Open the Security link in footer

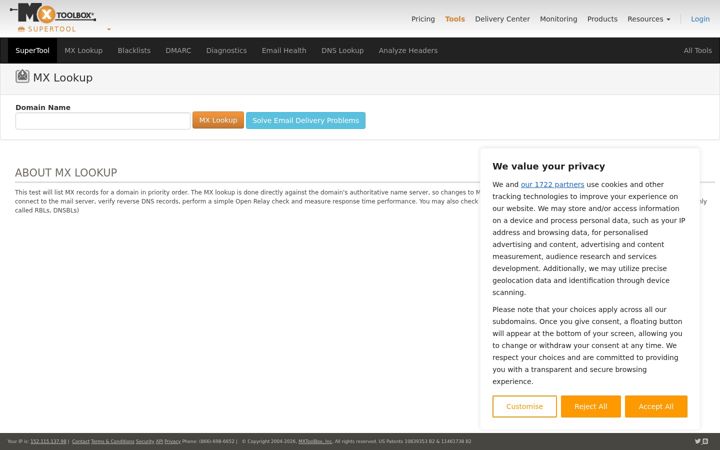(x=145, y=441)
